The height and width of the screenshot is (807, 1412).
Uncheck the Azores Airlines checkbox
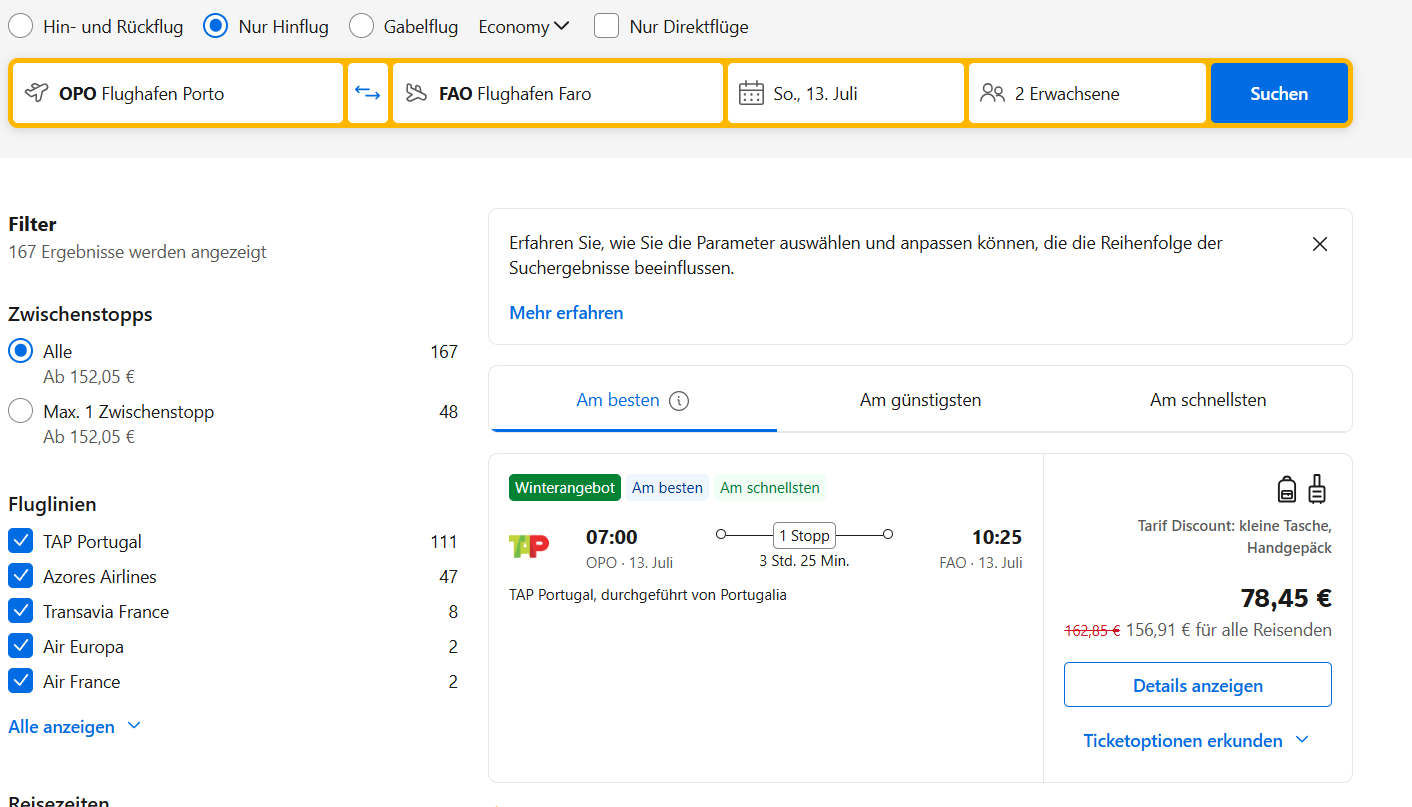[x=21, y=576]
